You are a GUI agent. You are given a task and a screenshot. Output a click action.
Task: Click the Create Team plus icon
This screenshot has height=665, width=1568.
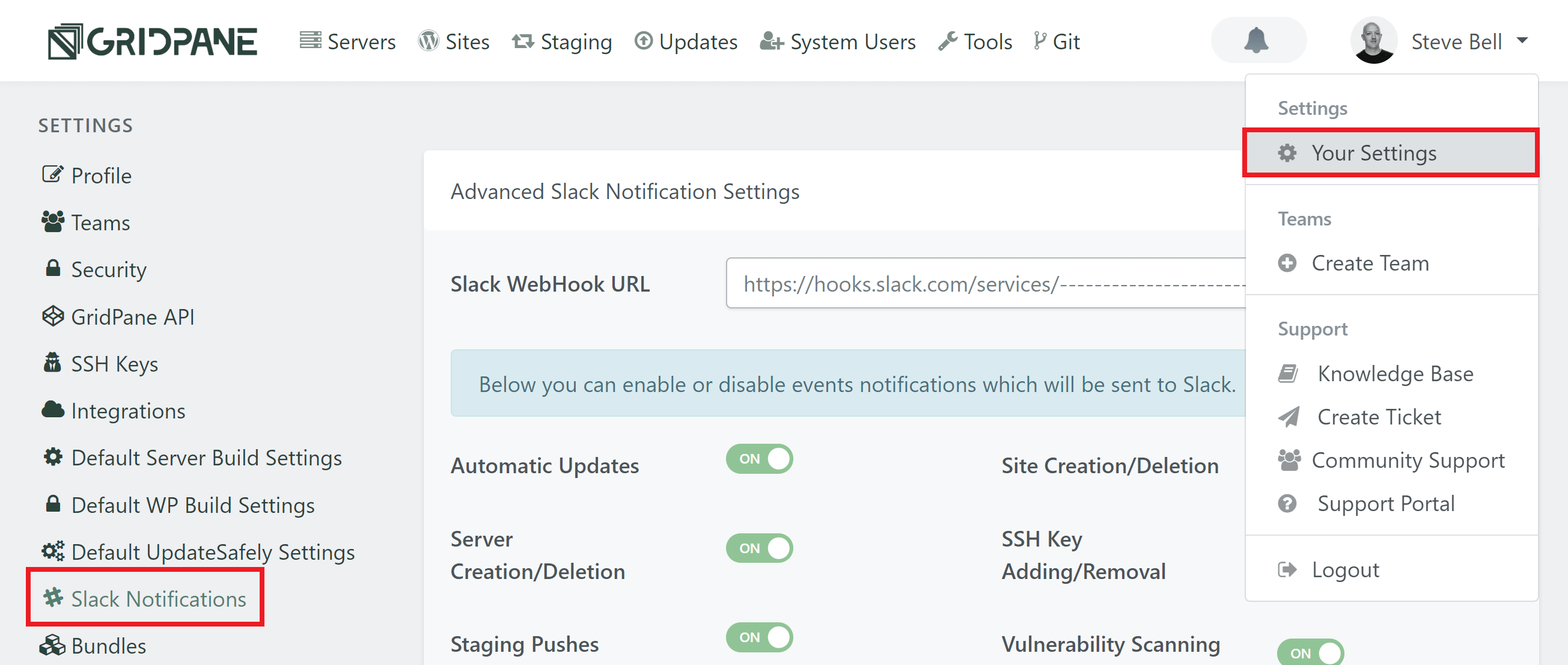(1287, 263)
